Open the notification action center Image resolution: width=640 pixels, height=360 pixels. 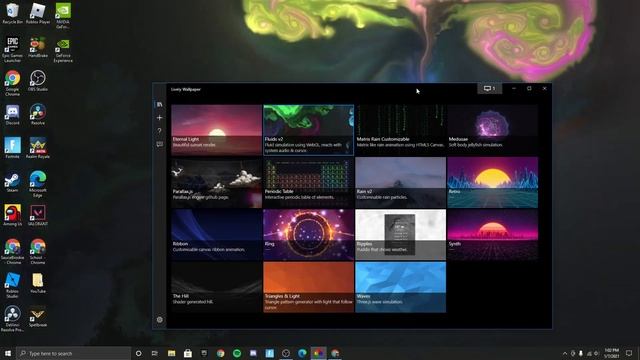tap(629, 353)
